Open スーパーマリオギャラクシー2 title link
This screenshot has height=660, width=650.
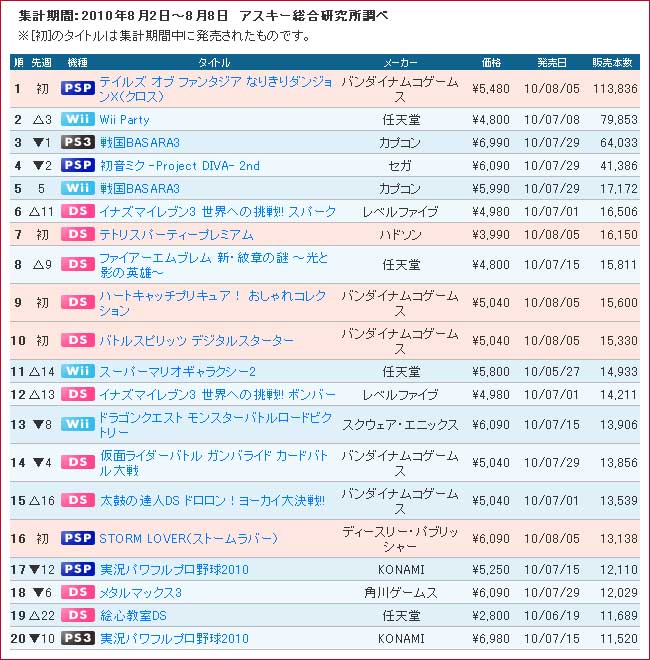pyautogui.click(x=178, y=372)
